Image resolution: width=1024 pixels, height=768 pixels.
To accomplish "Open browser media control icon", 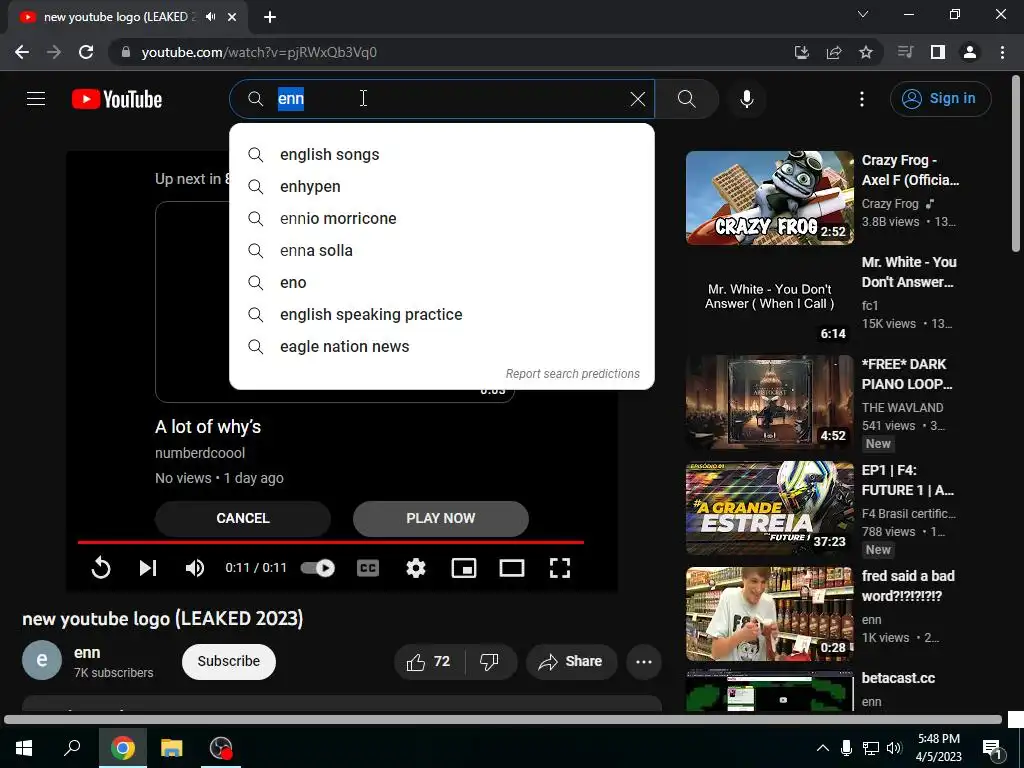I will pos(905,52).
